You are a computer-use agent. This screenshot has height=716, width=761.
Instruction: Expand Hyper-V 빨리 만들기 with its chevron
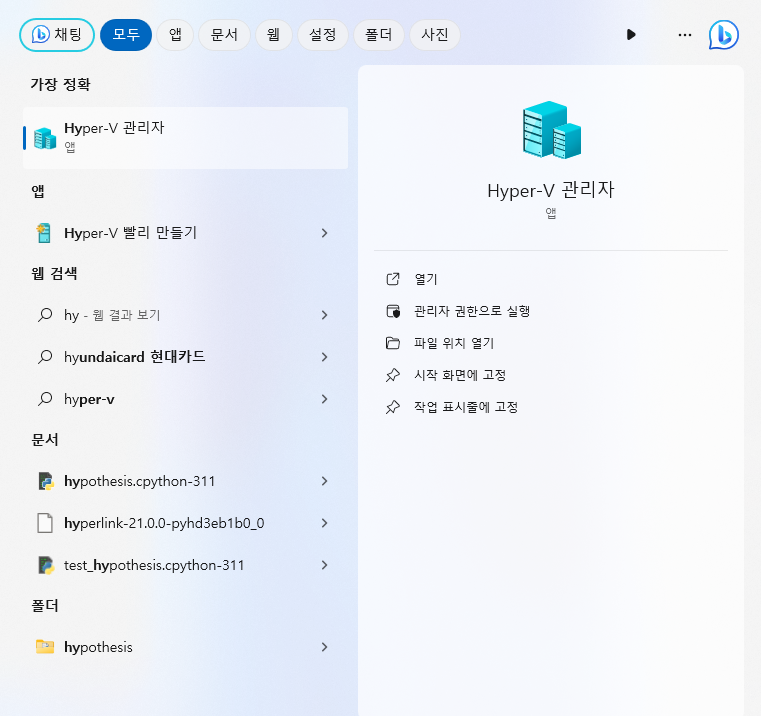tap(324, 233)
